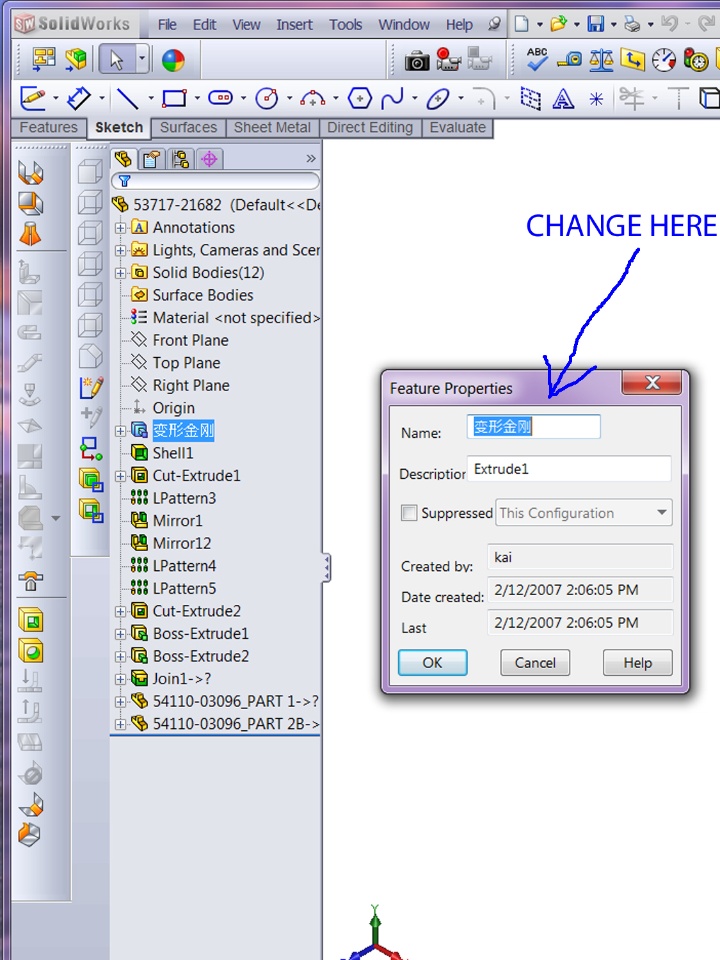Click the feature tree filter box
Screen dimensions: 720x960
[216, 181]
